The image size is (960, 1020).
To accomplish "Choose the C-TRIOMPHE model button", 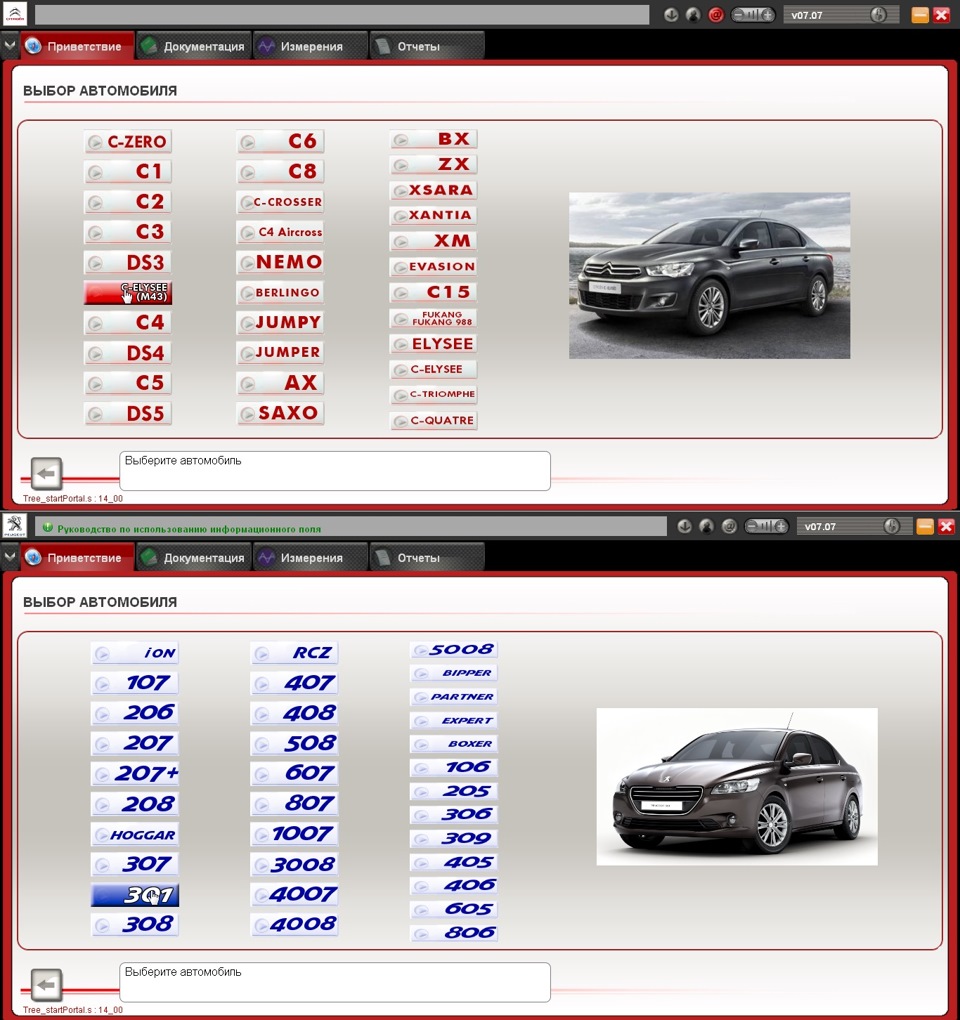I will (434, 394).
